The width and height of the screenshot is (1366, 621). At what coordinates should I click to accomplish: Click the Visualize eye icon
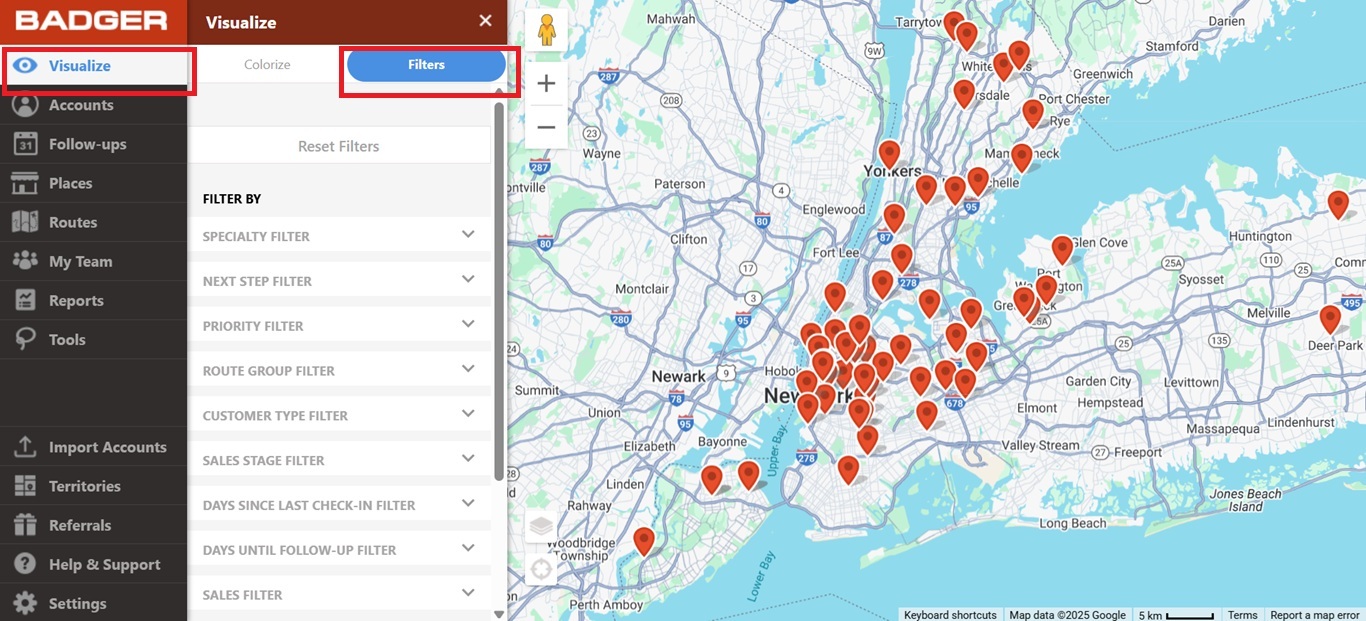[25, 66]
